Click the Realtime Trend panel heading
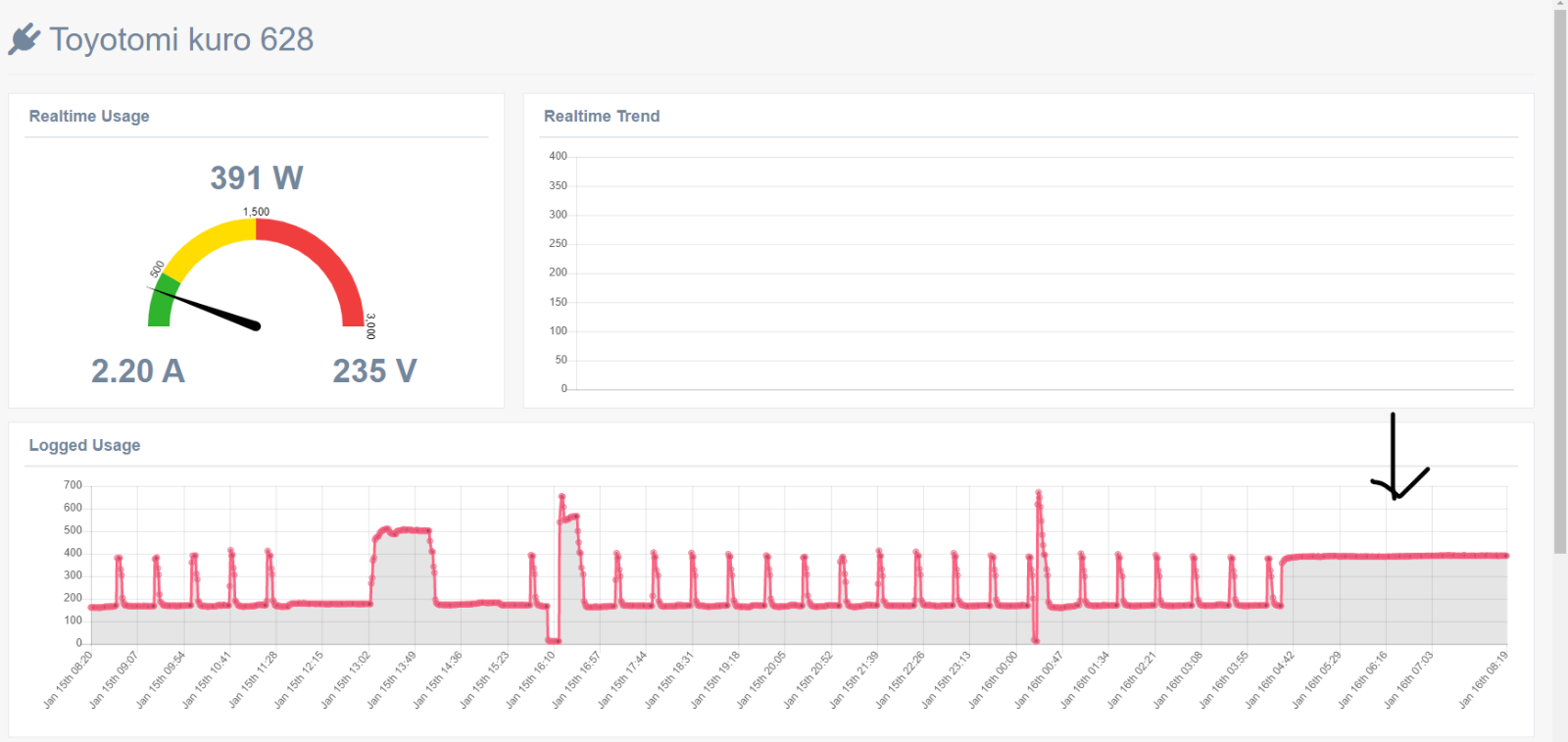This screenshot has height=742, width=1568. 602,116
